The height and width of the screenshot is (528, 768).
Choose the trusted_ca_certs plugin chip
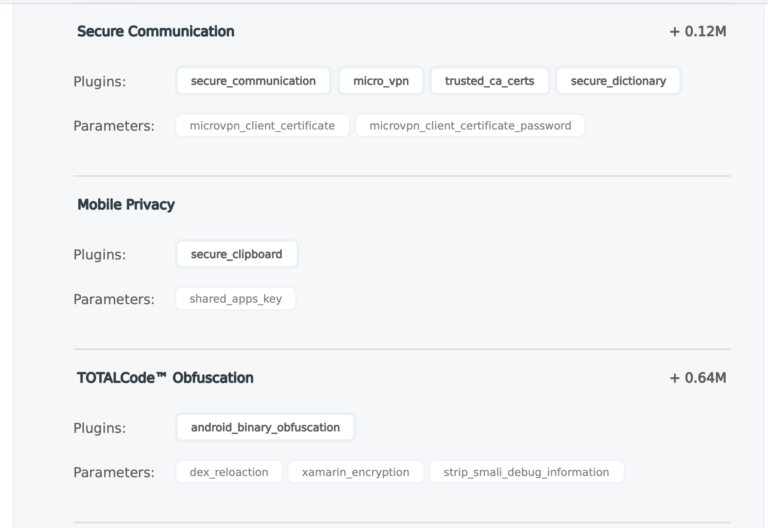489,81
